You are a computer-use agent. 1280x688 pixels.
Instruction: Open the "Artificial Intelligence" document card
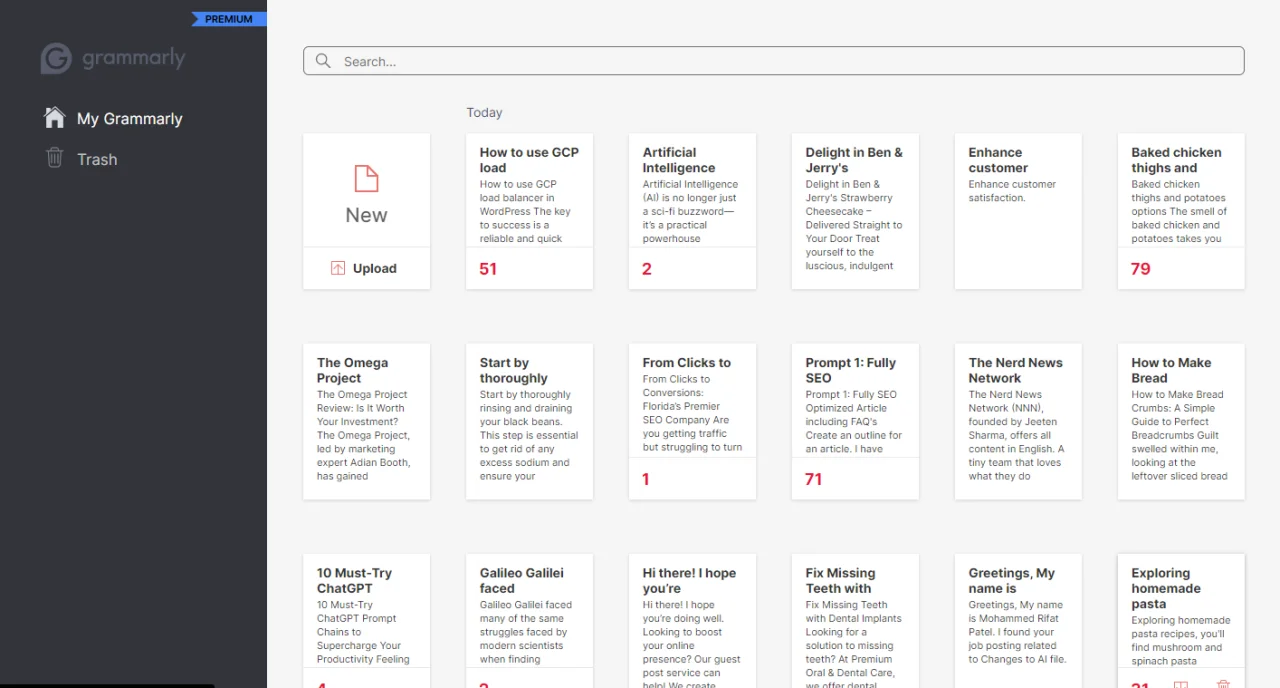click(693, 212)
